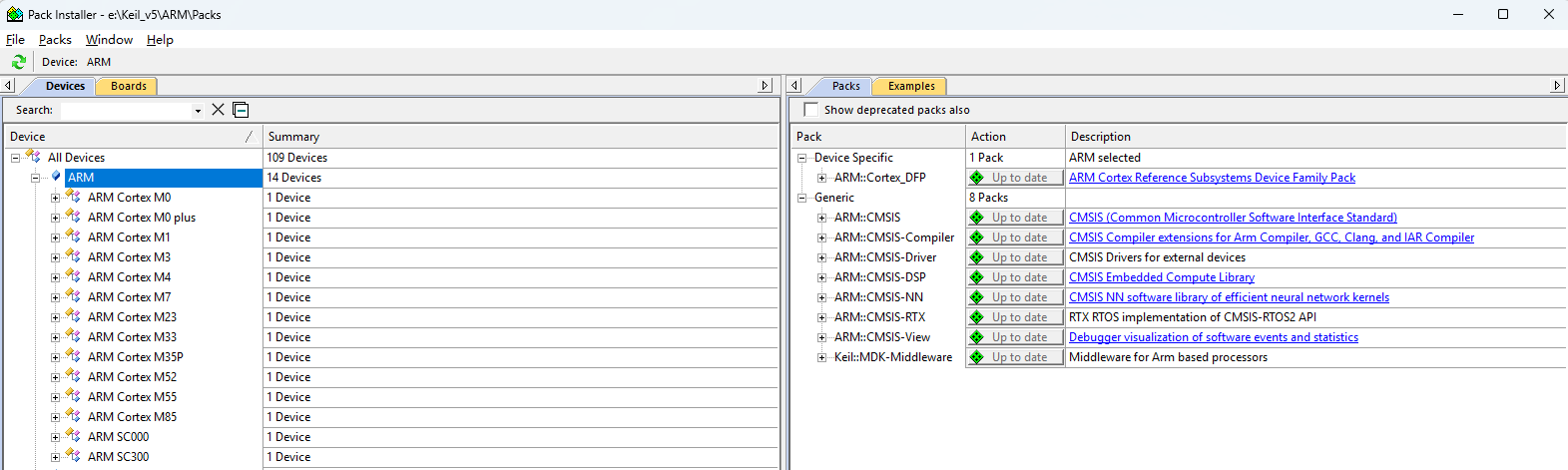This screenshot has height=470, width=1568.
Task: Expand the ARM::Cortex_DFP pack
Action: coord(821,178)
